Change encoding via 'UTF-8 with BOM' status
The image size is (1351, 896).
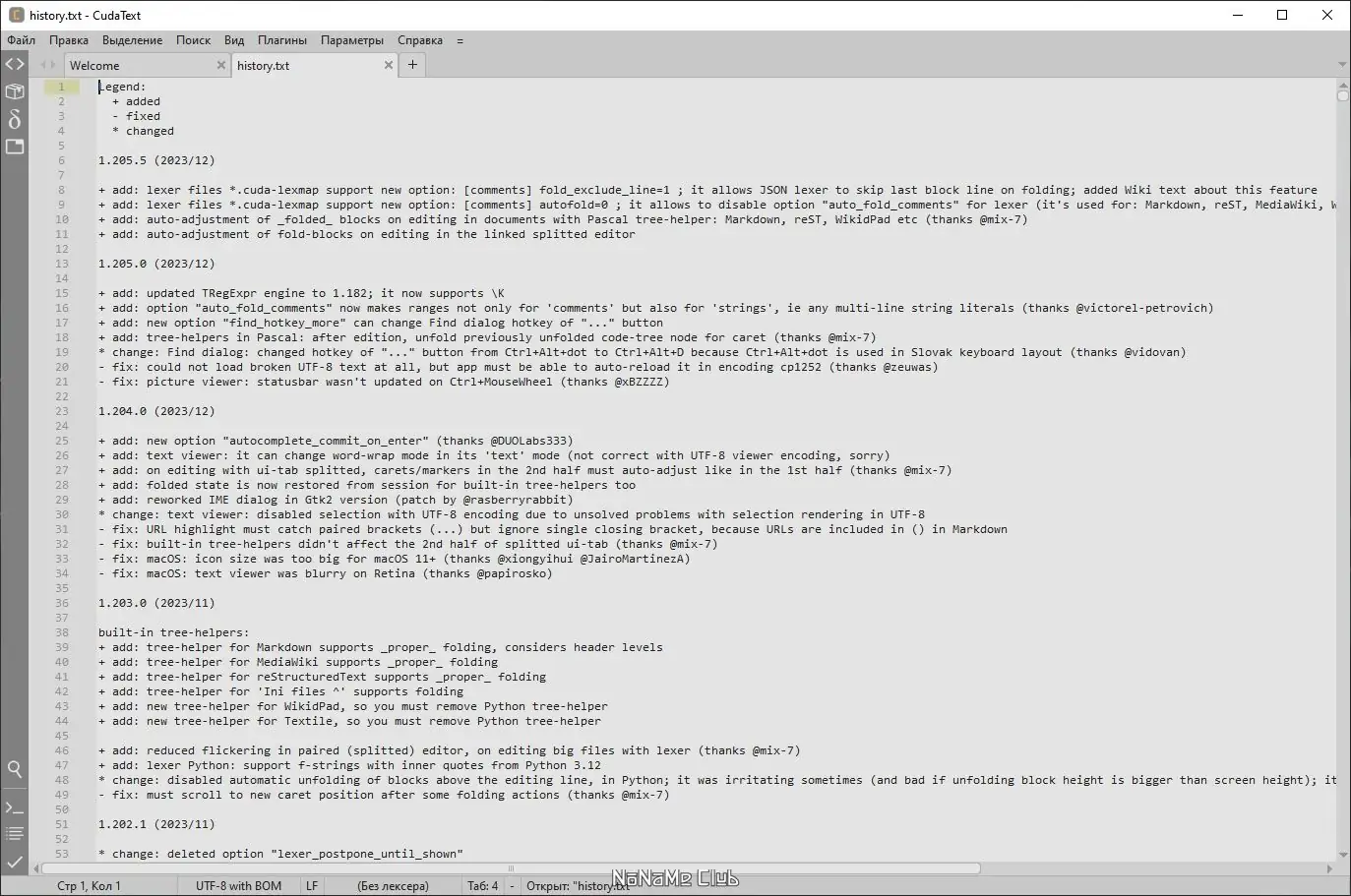click(x=238, y=885)
